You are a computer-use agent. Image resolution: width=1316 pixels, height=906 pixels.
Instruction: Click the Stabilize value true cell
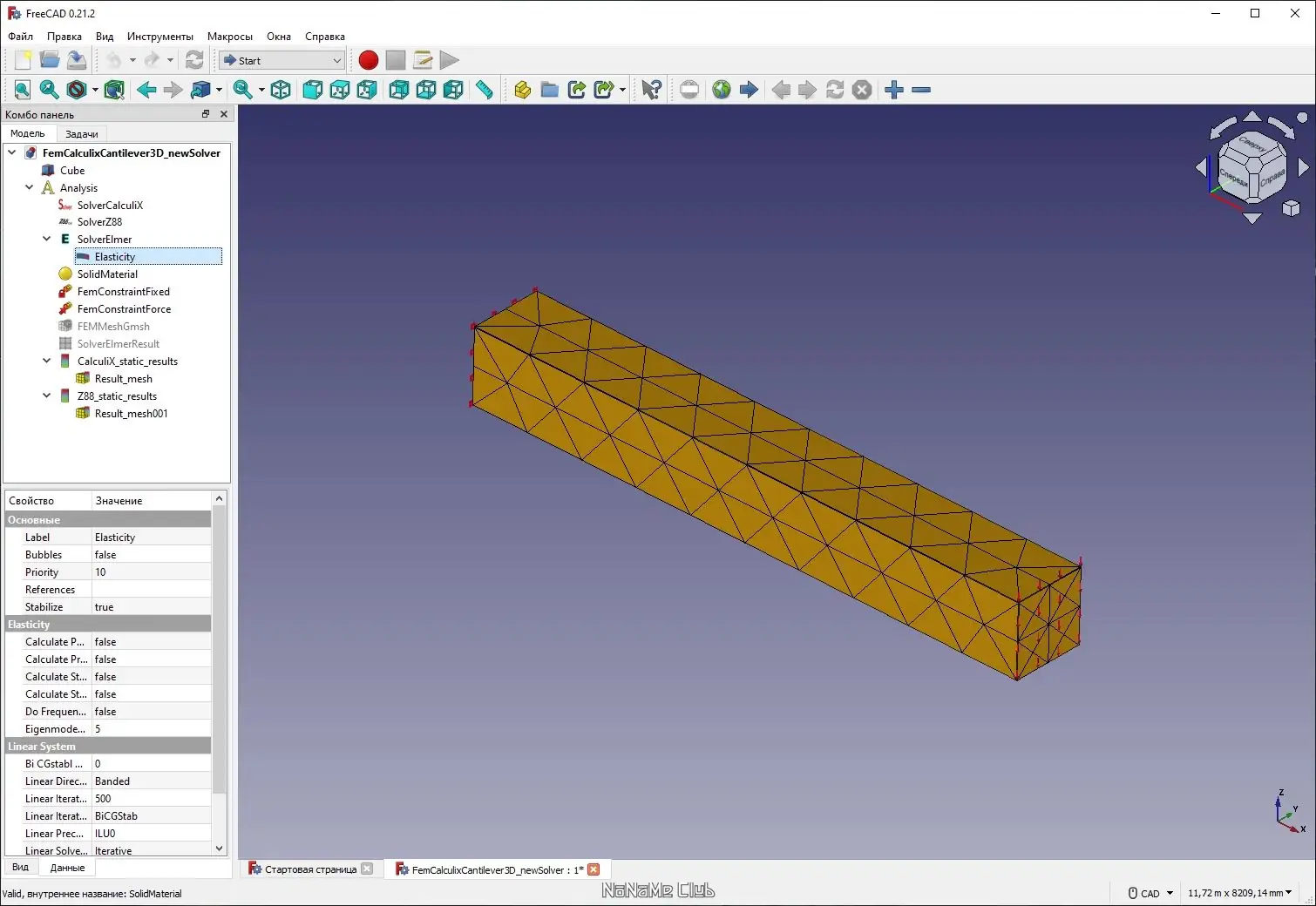[152, 607]
